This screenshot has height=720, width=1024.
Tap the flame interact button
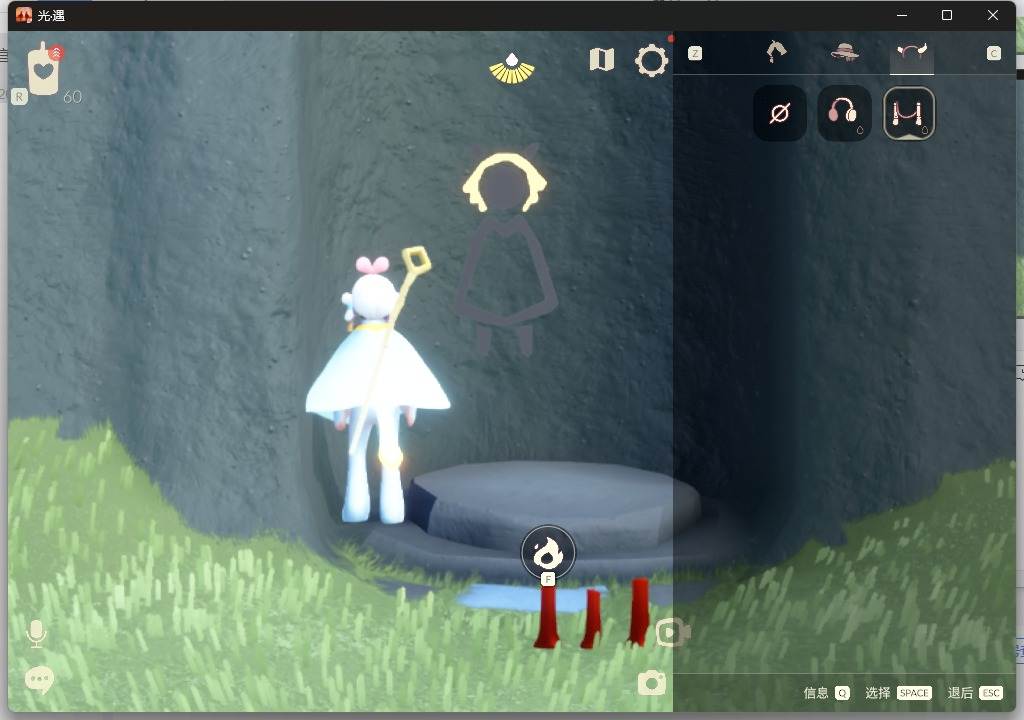548,553
